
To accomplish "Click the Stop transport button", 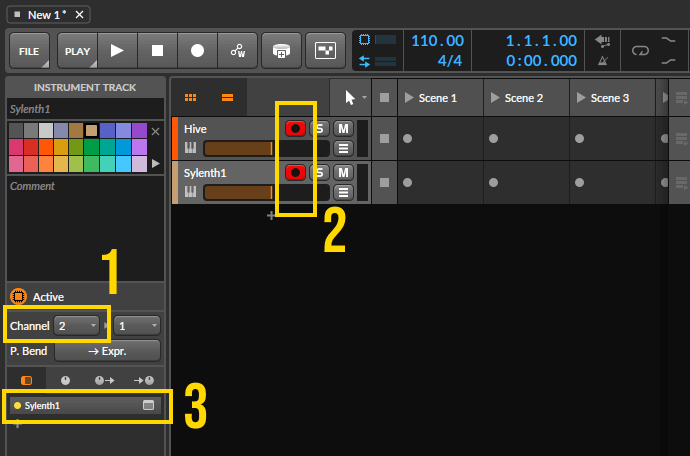I will (157, 51).
